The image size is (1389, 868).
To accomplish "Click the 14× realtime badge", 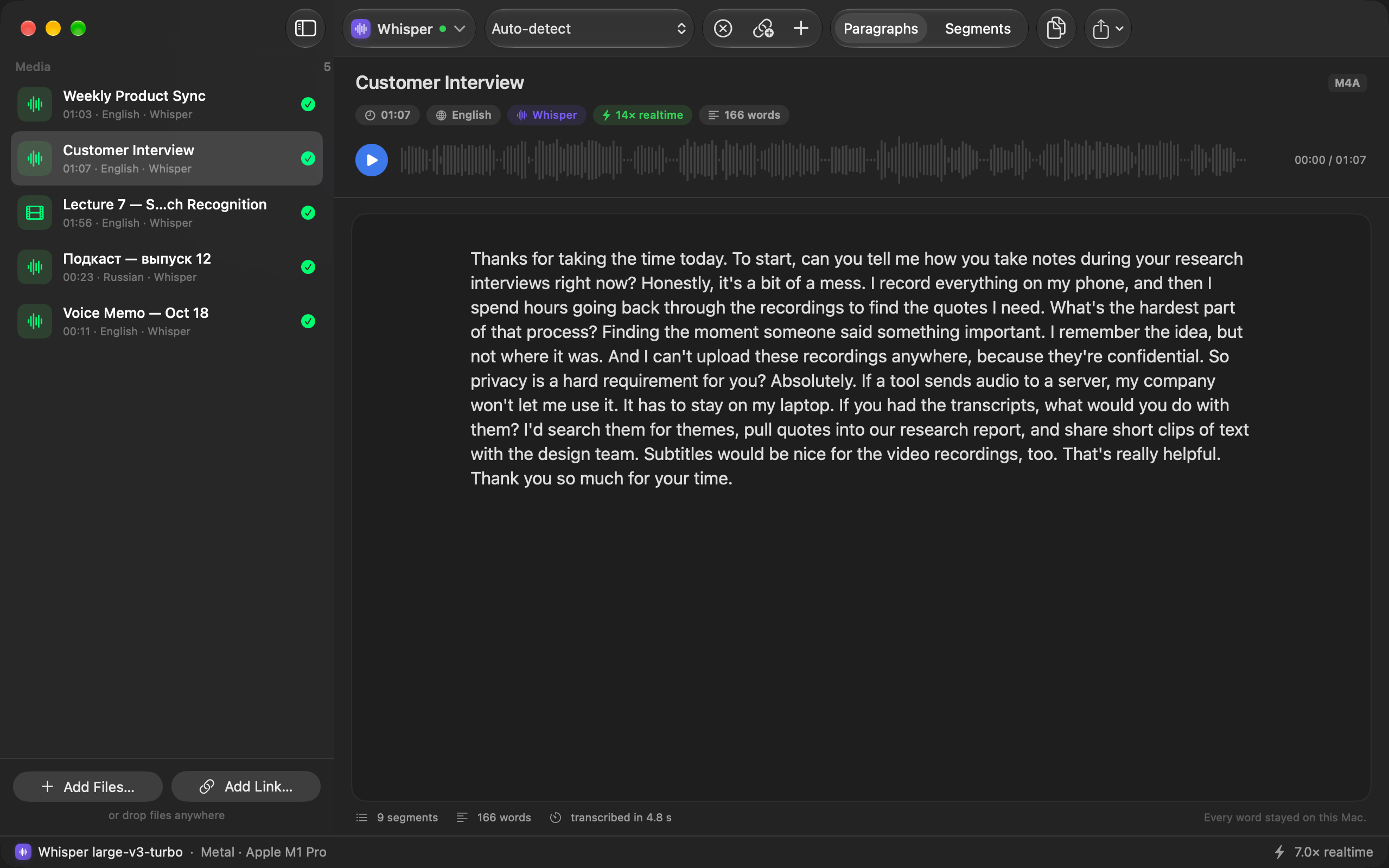I will click(642, 115).
